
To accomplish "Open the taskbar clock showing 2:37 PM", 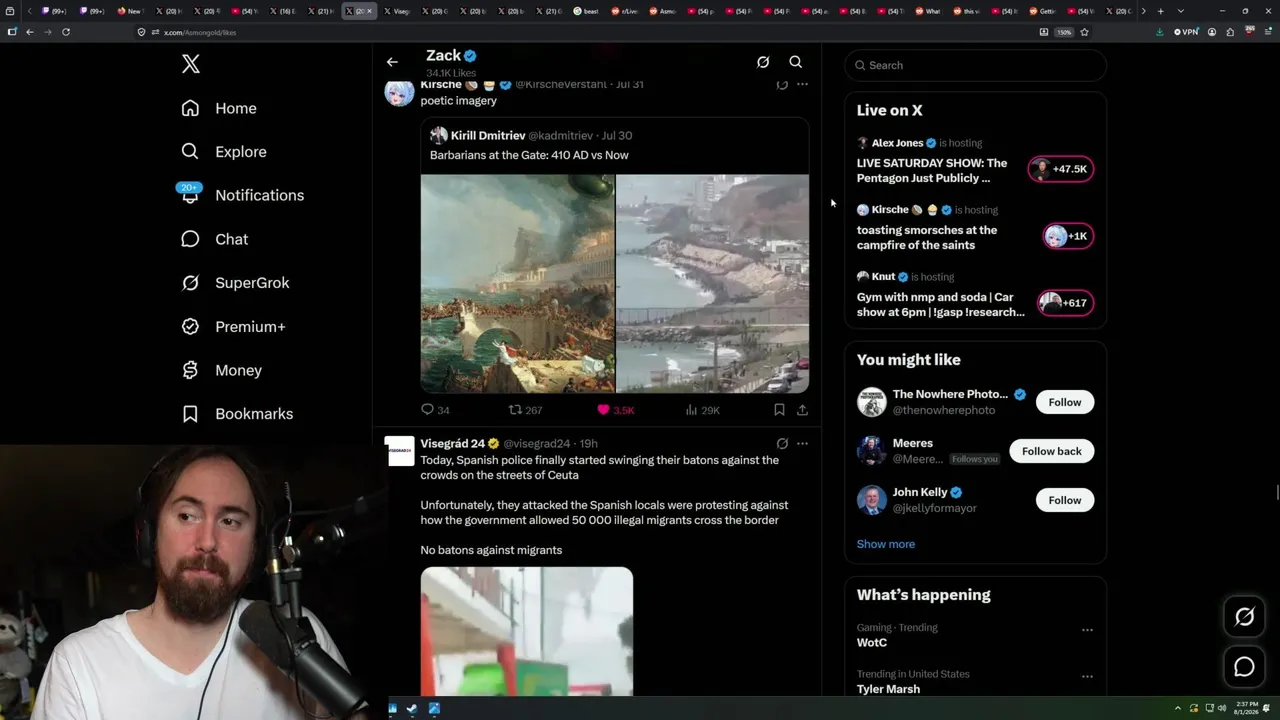I will [x=1245, y=709].
